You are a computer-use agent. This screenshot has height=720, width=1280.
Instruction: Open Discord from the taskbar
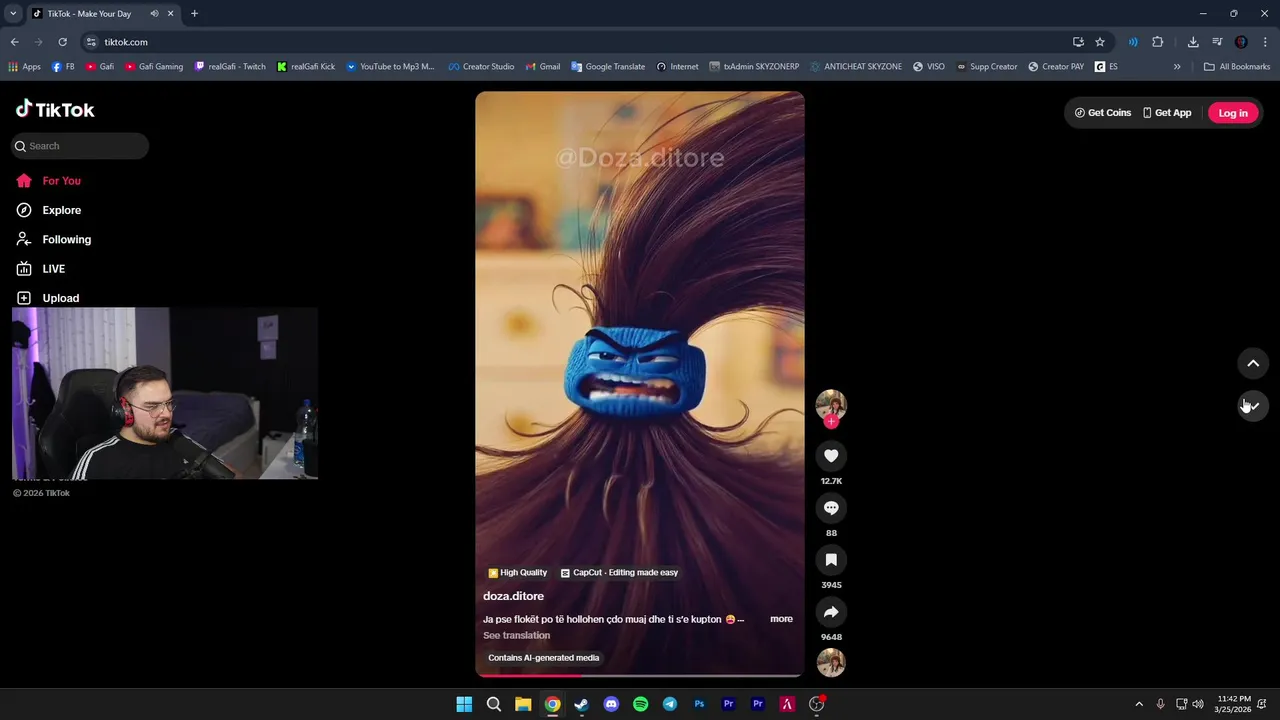[611, 704]
